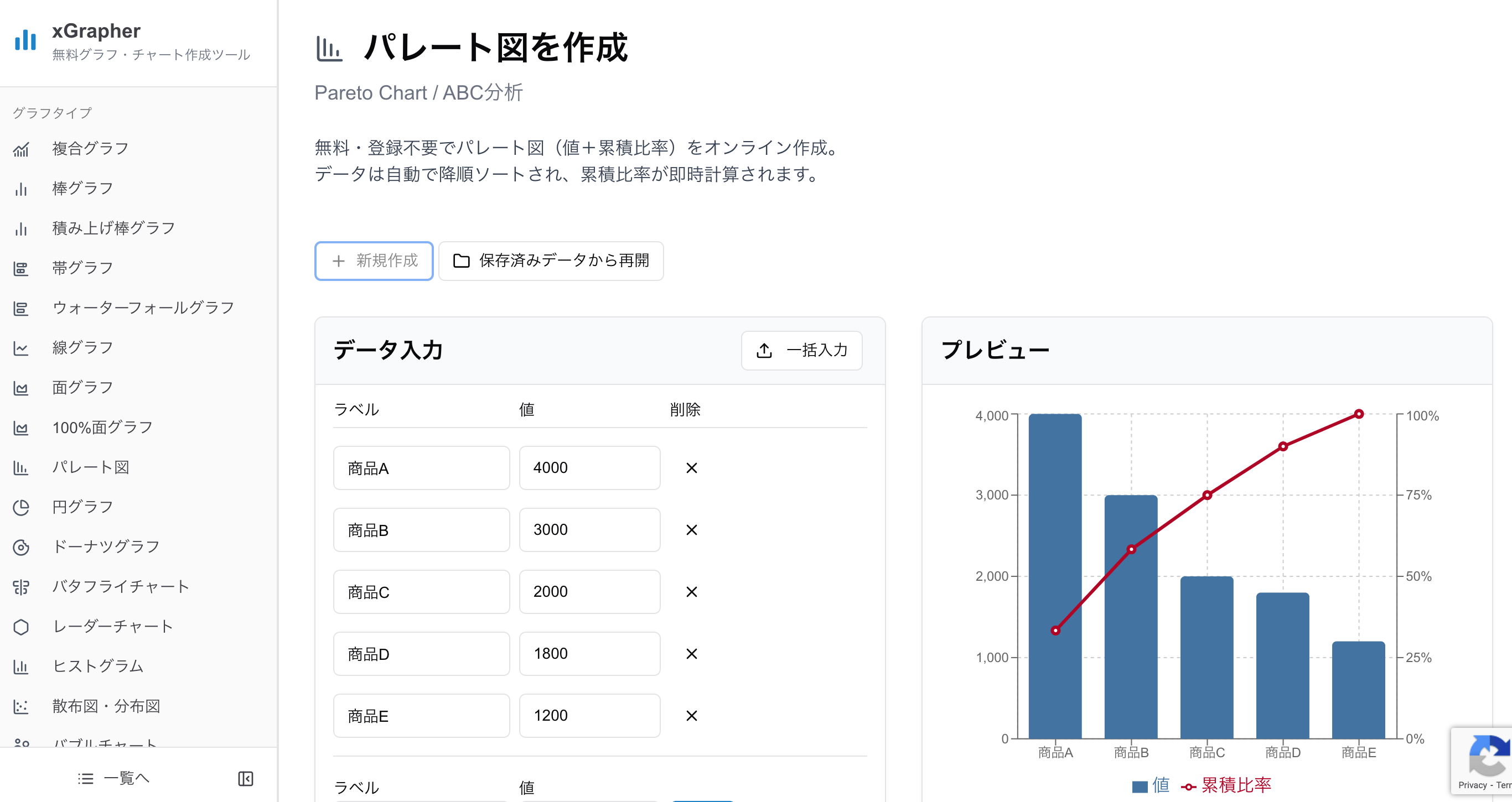Toggle the 値 legend series

tap(1151, 785)
